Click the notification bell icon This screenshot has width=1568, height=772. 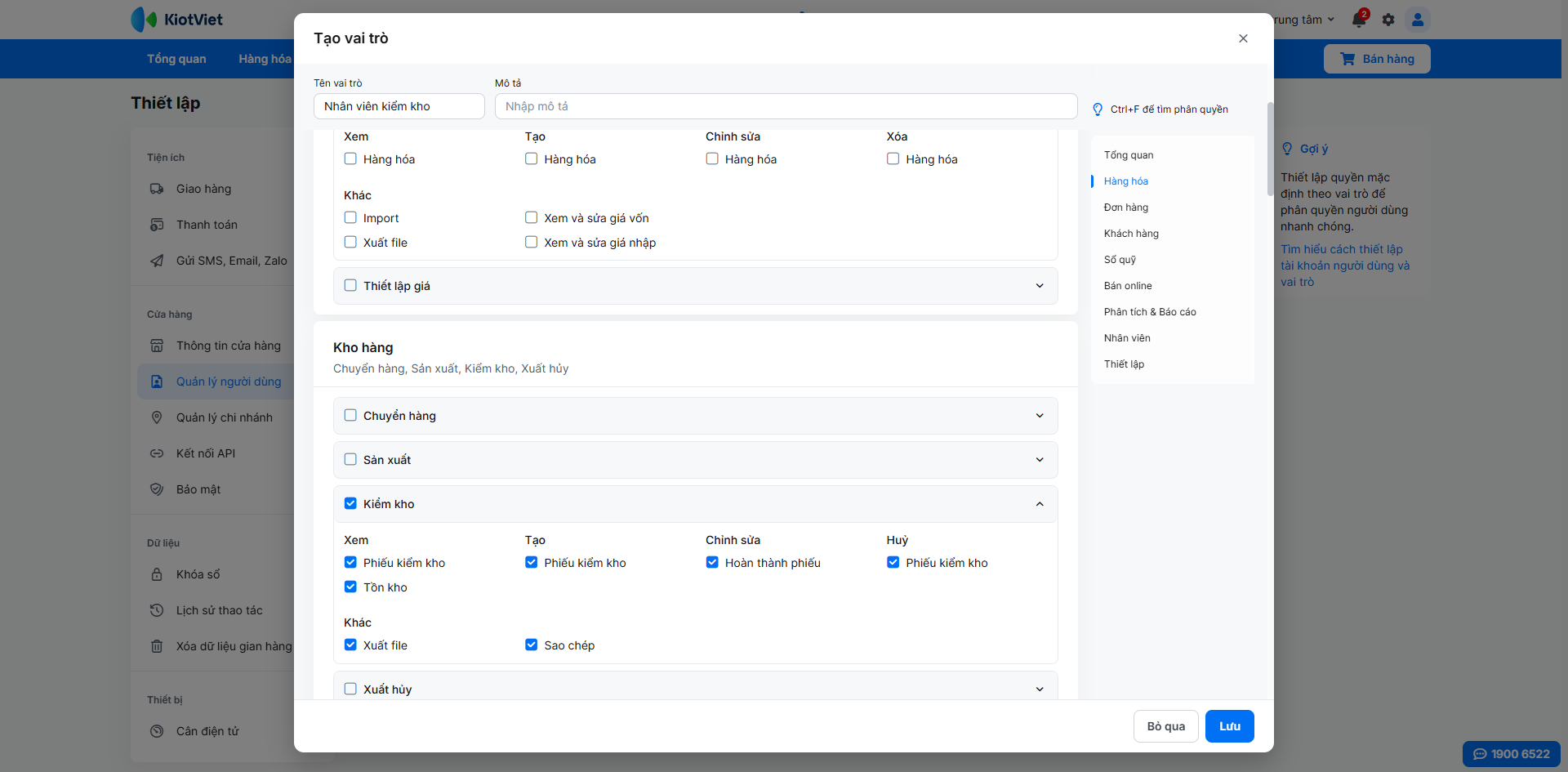pyautogui.click(x=1359, y=20)
